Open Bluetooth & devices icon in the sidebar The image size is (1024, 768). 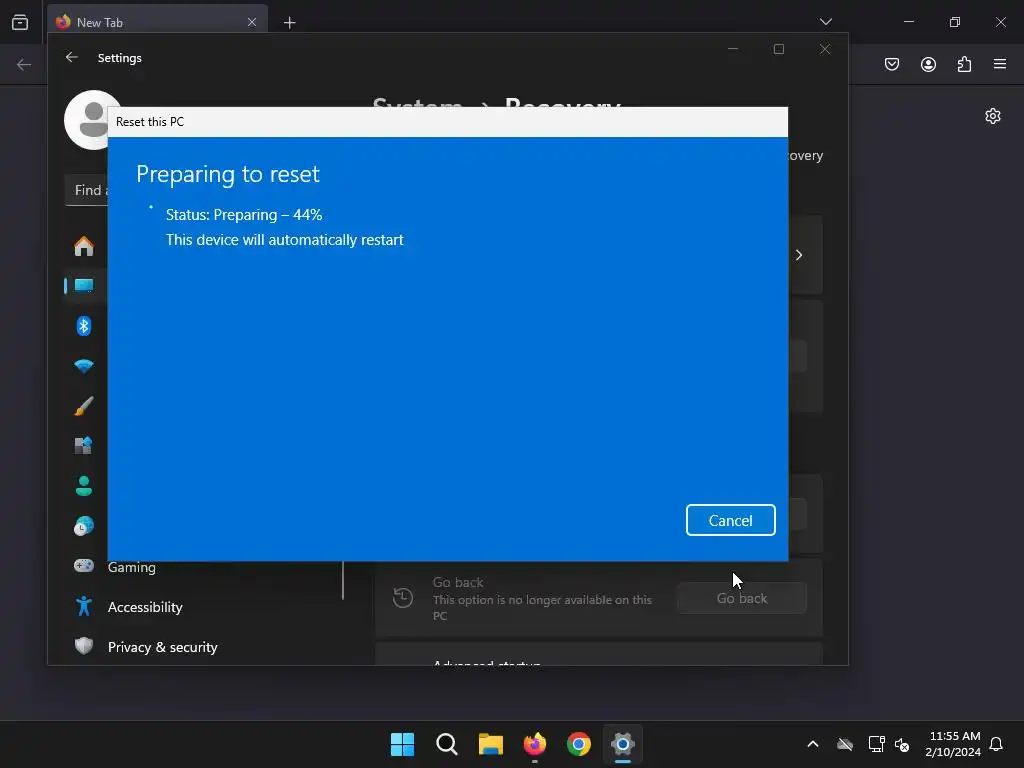(84, 326)
